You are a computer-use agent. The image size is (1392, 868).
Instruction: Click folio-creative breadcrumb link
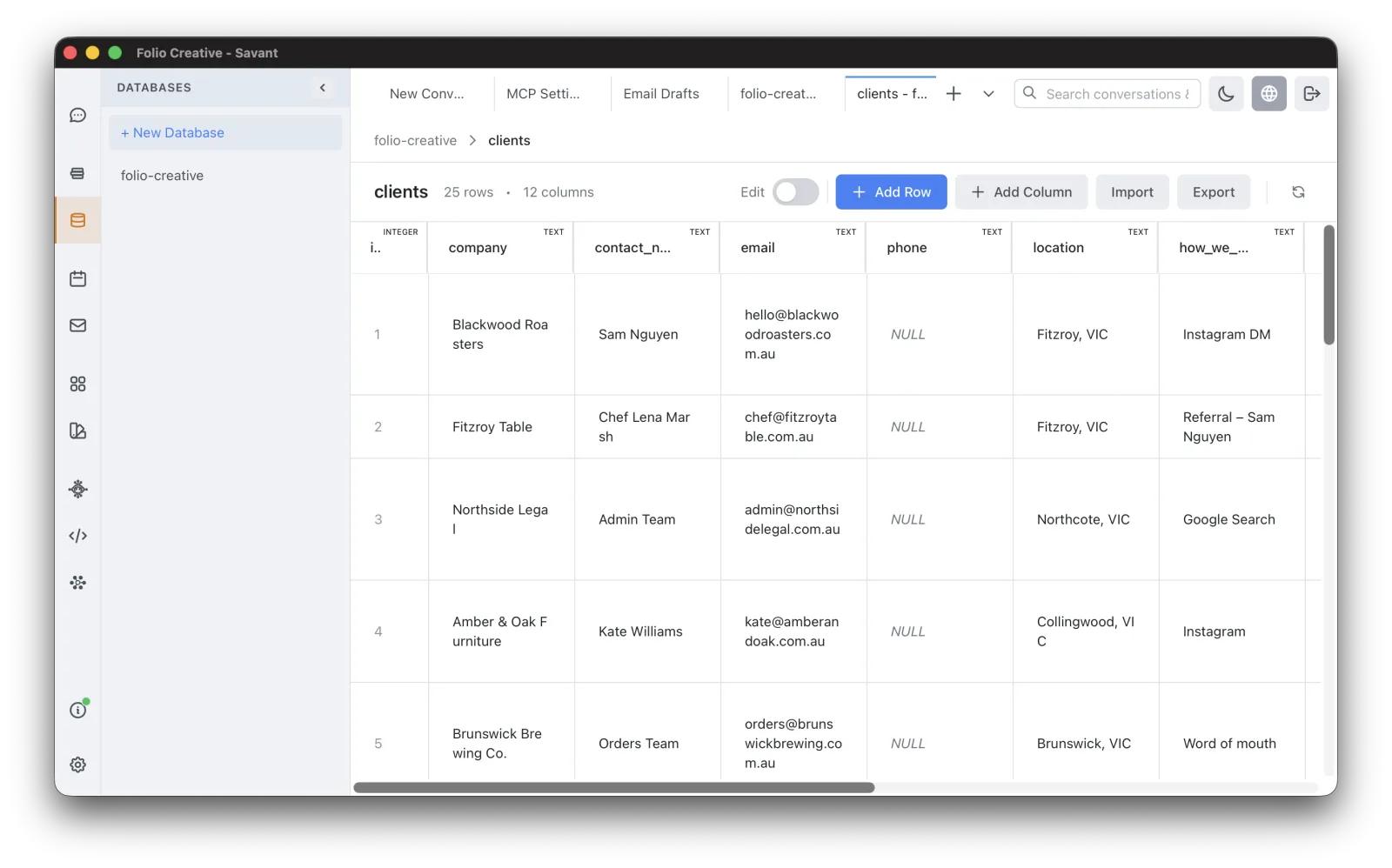coord(415,141)
